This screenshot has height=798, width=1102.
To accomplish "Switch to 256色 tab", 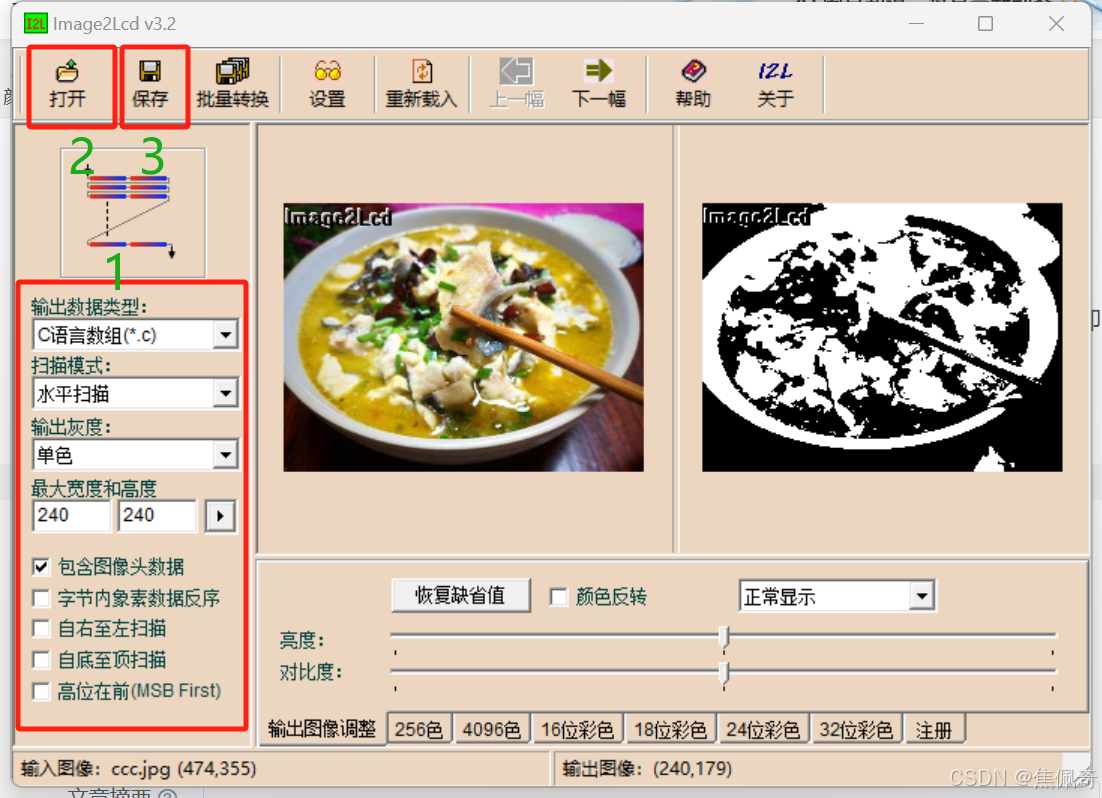I will pyautogui.click(x=419, y=730).
